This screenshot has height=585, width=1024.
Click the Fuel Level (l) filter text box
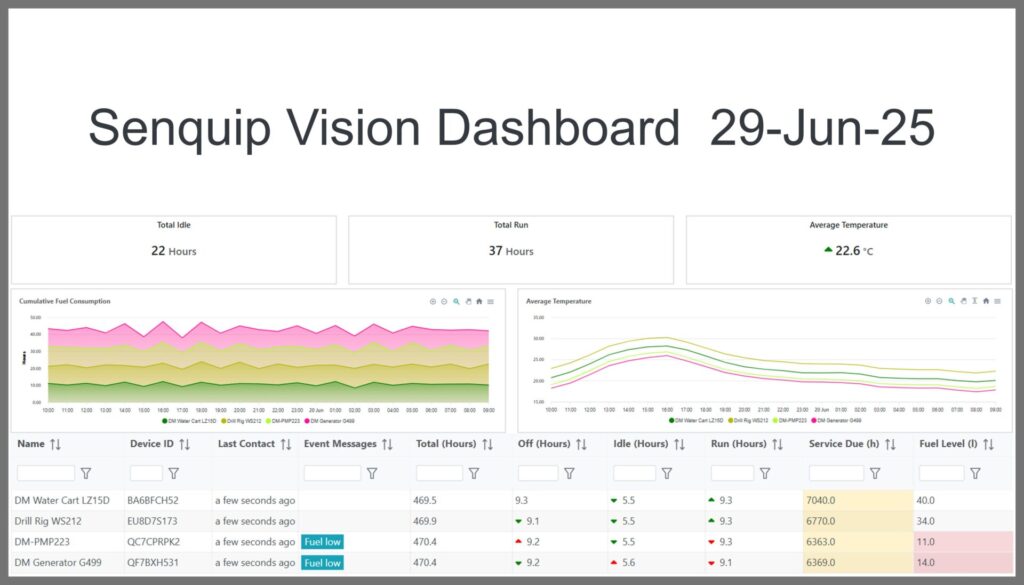942,473
